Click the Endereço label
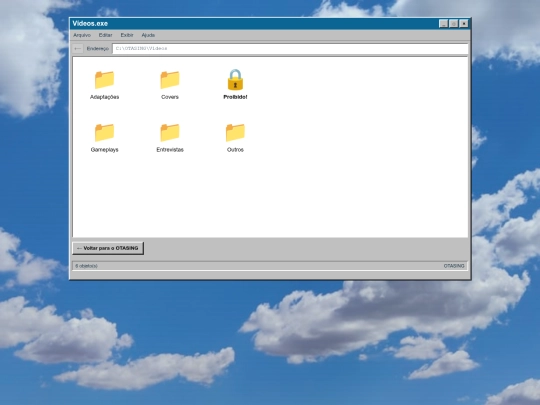Viewport: 540px width, 405px height. pyautogui.click(x=98, y=49)
